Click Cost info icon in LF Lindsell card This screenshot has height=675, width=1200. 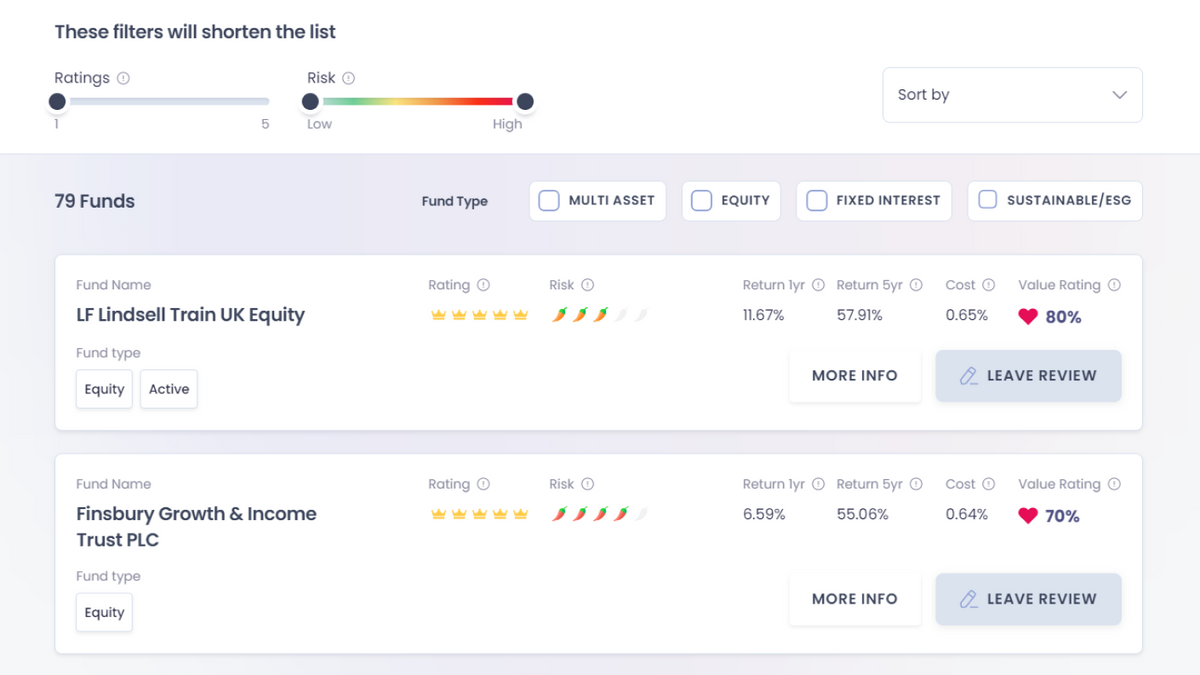[x=989, y=285]
